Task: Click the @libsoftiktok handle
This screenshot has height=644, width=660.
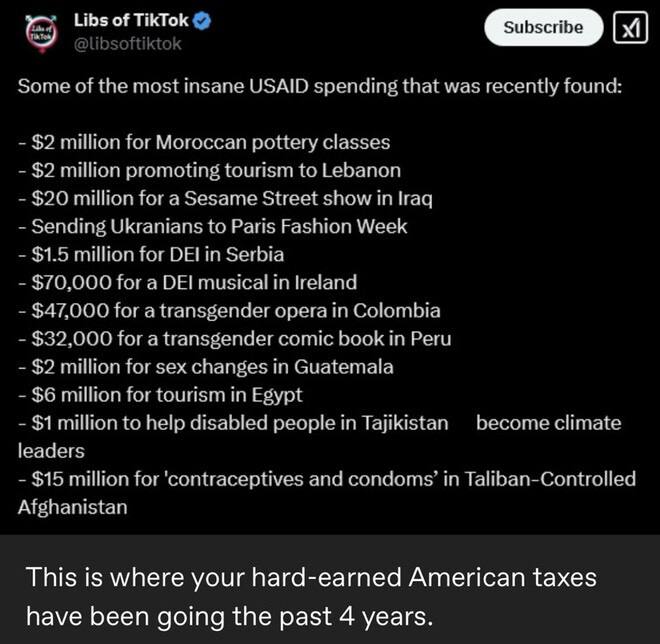Action: point(128,44)
